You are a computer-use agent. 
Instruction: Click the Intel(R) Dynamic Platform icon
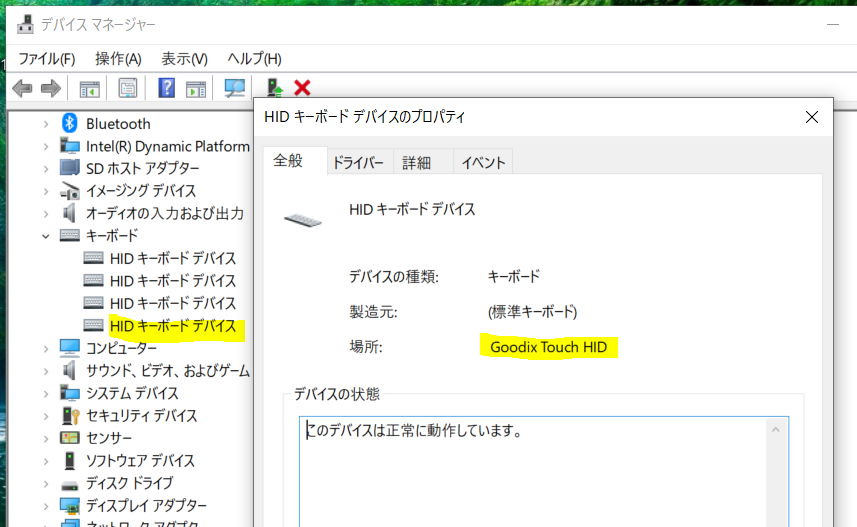(69, 145)
